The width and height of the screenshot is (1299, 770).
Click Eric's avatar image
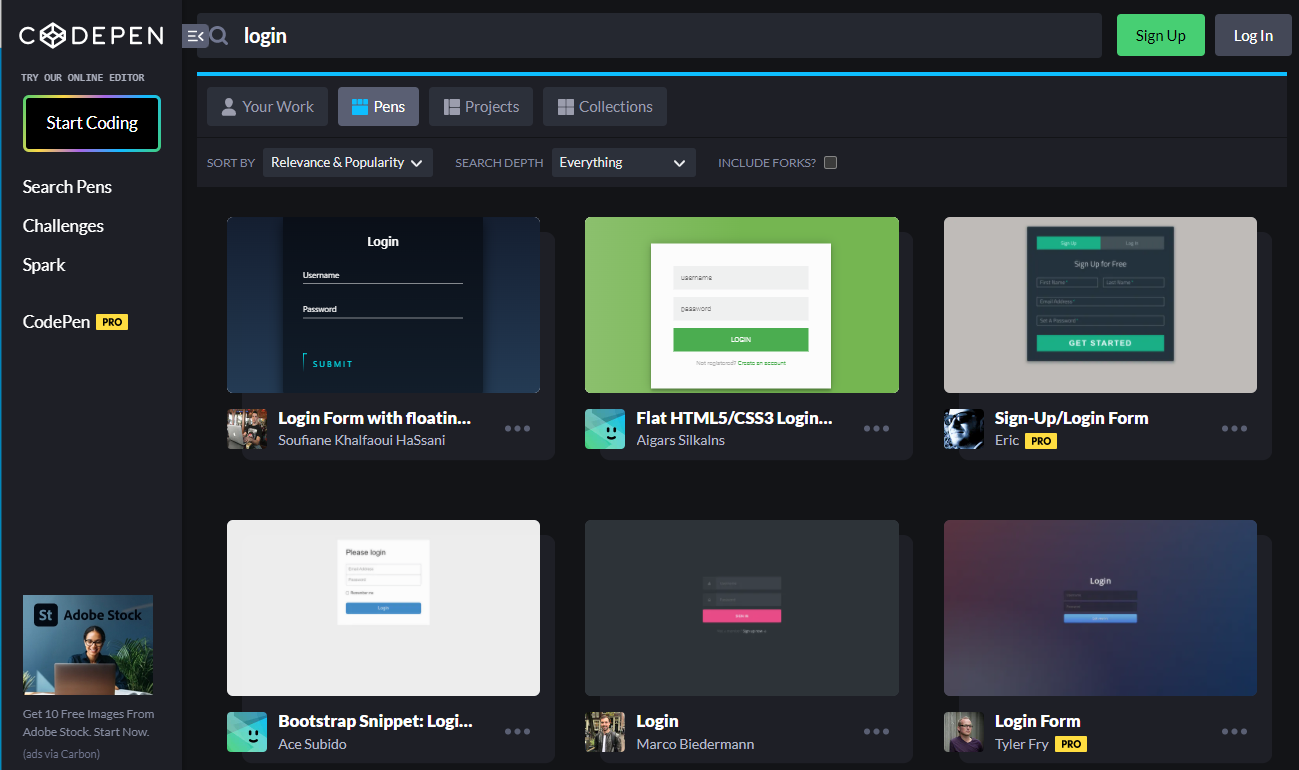pos(964,429)
